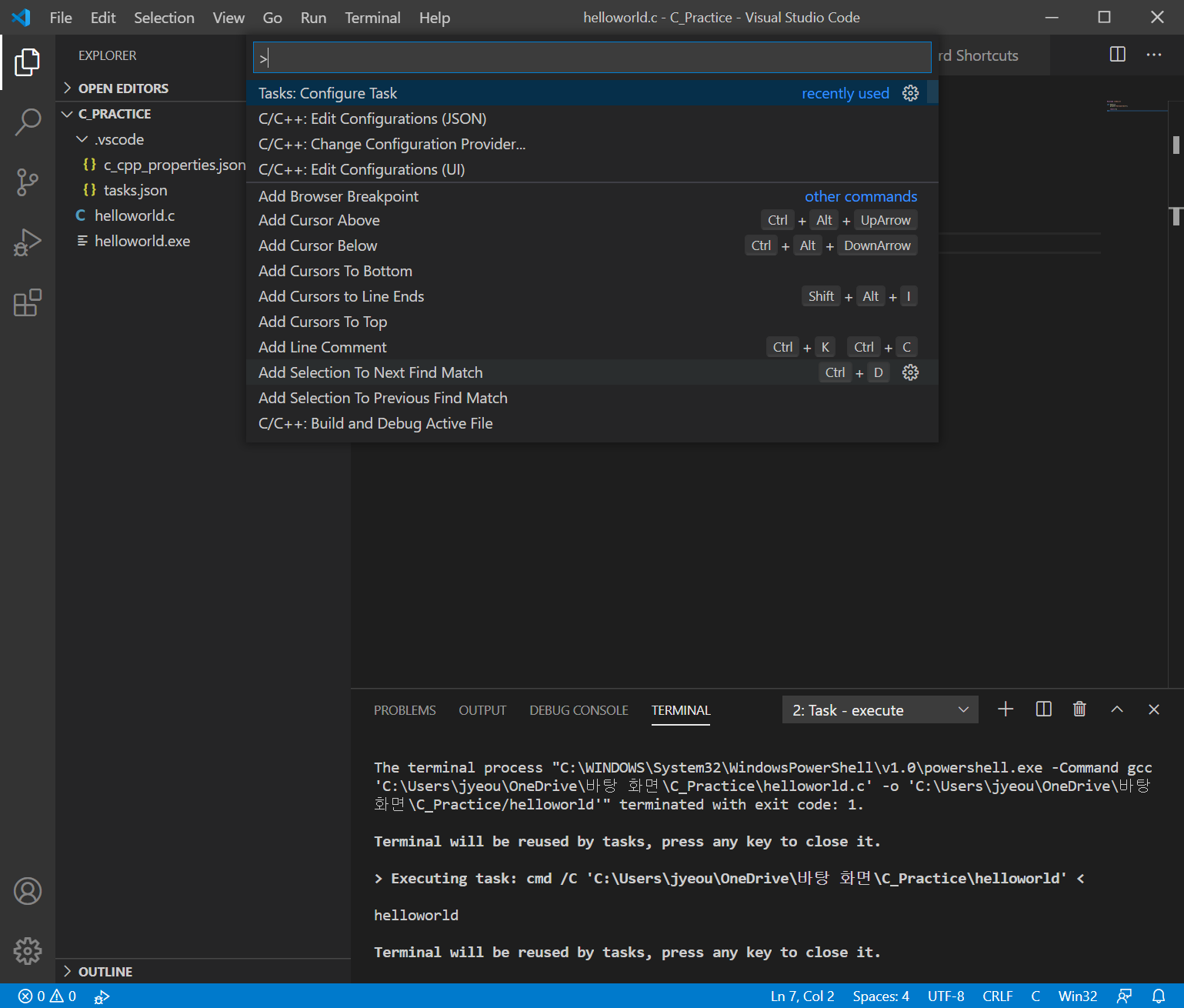Click gear icon beside Add Selection To Next Find Match
This screenshot has height=1008, width=1184.
tap(910, 372)
